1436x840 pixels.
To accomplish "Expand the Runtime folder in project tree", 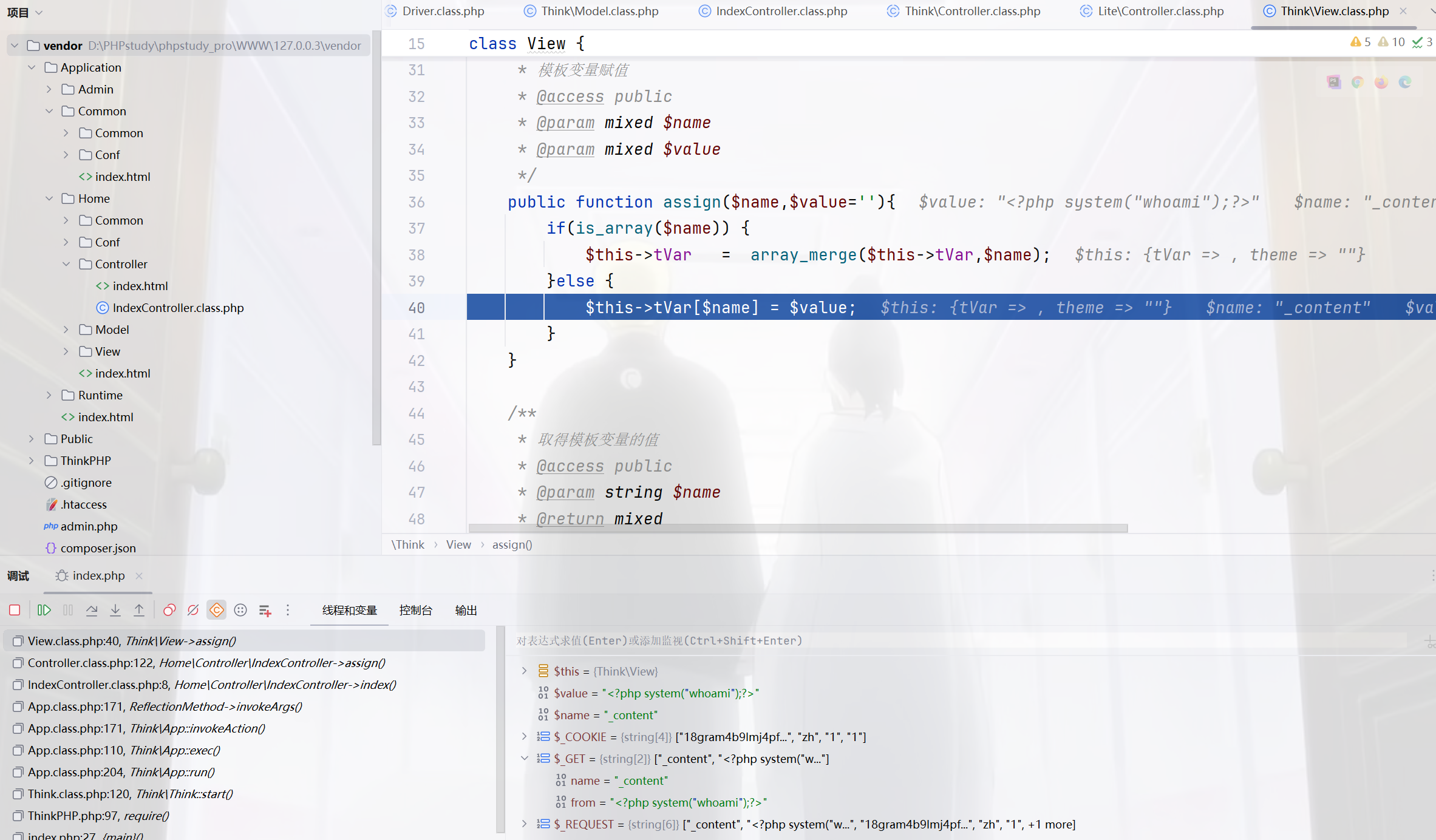I will click(x=49, y=395).
